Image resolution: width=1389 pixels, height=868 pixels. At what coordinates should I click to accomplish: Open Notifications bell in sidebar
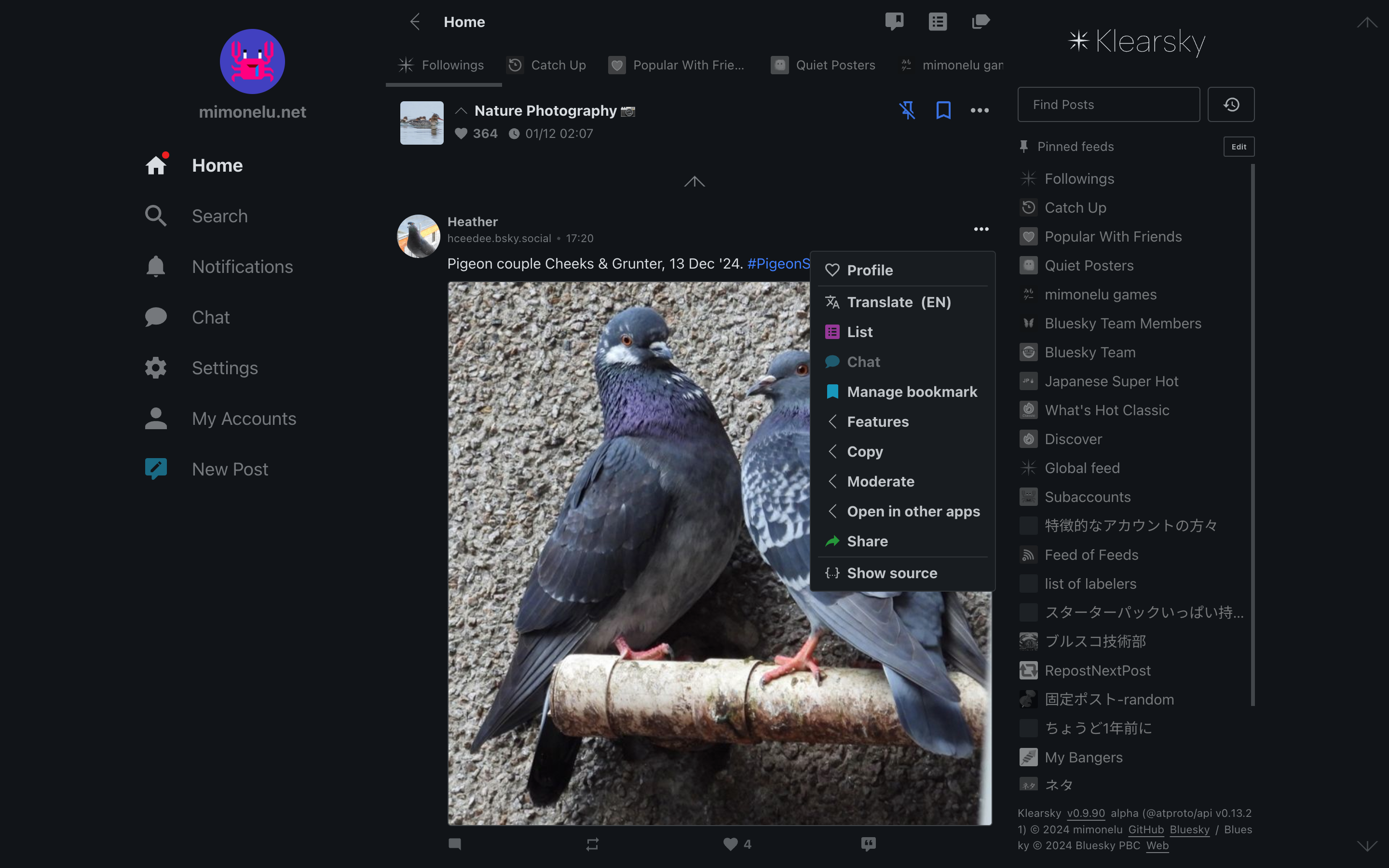click(156, 266)
